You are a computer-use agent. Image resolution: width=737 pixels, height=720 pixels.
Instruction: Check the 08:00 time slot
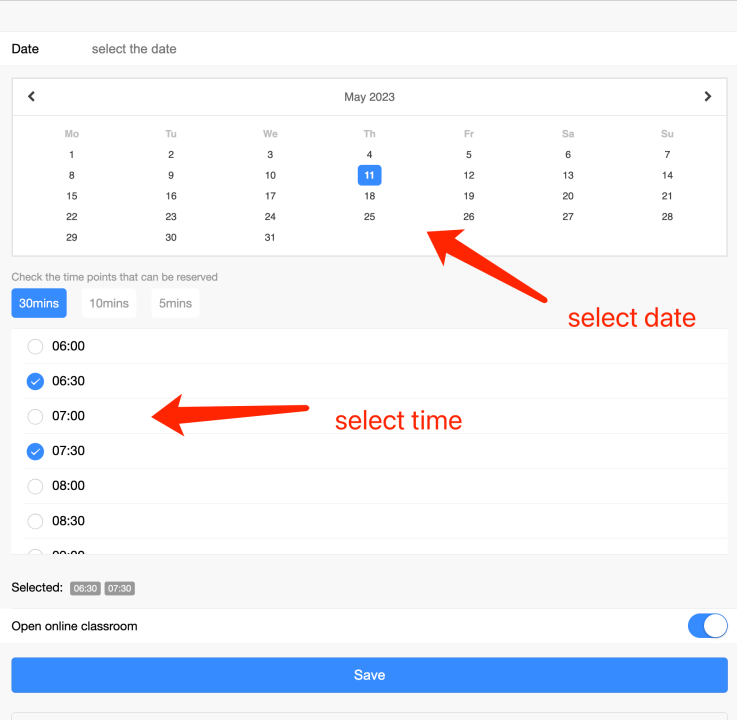[x=35, y=486]
